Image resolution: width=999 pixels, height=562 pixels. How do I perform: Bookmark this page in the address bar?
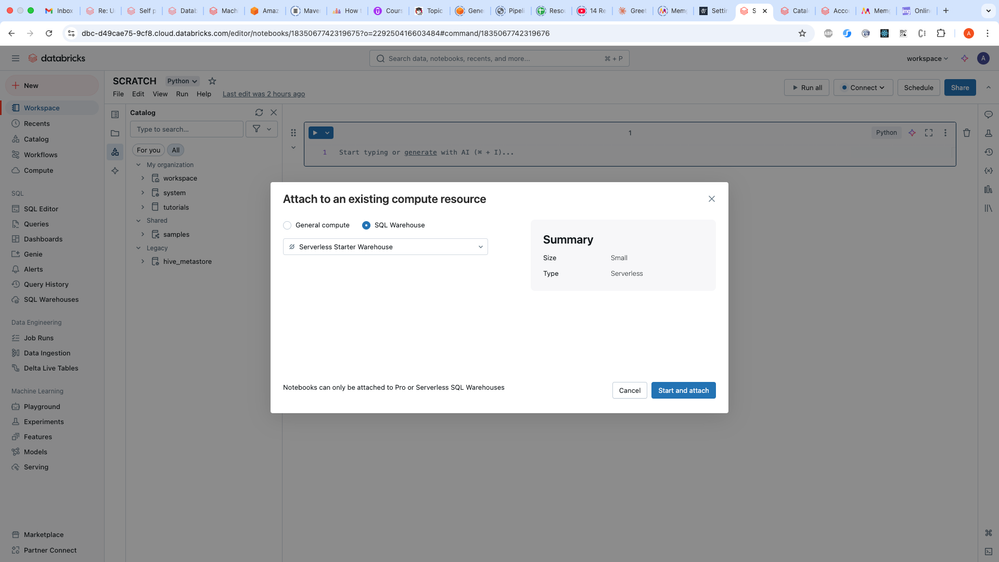pyautogui.click(x=802, y=33)
